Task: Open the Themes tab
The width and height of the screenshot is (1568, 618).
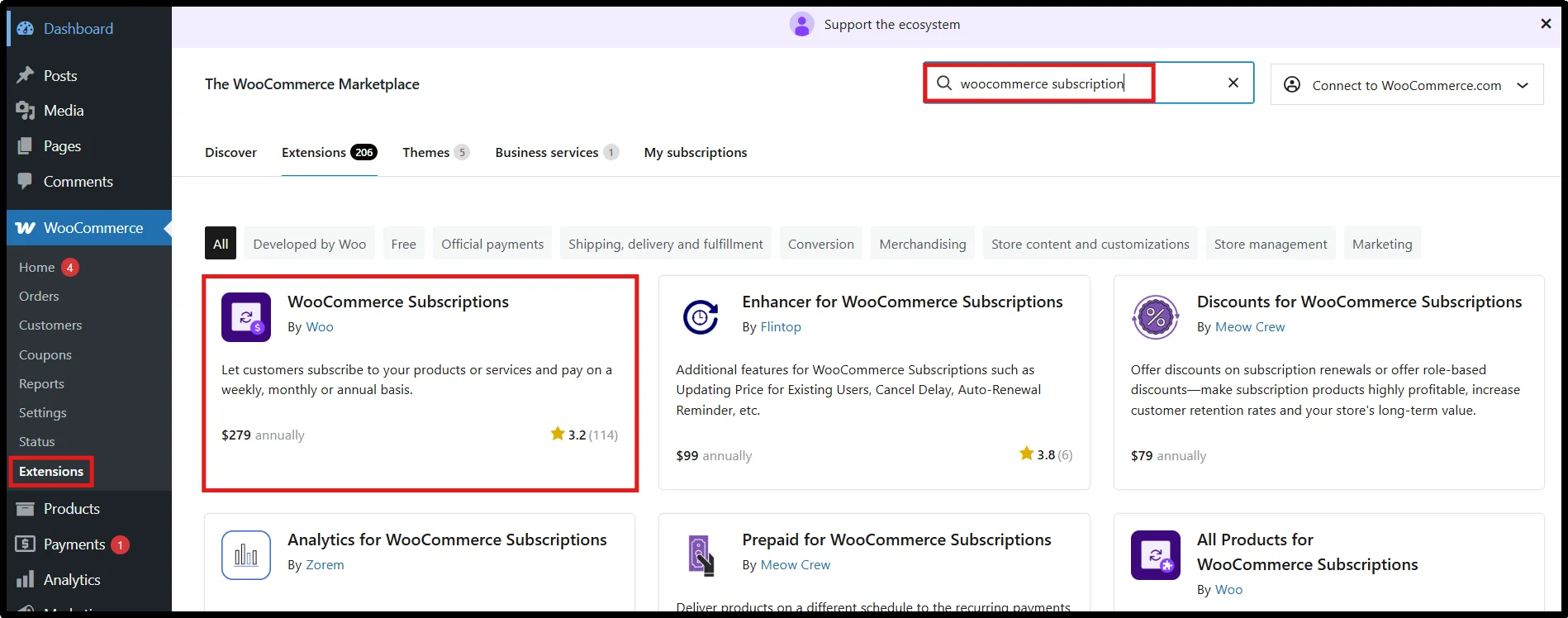Action: tap(436, 152)
